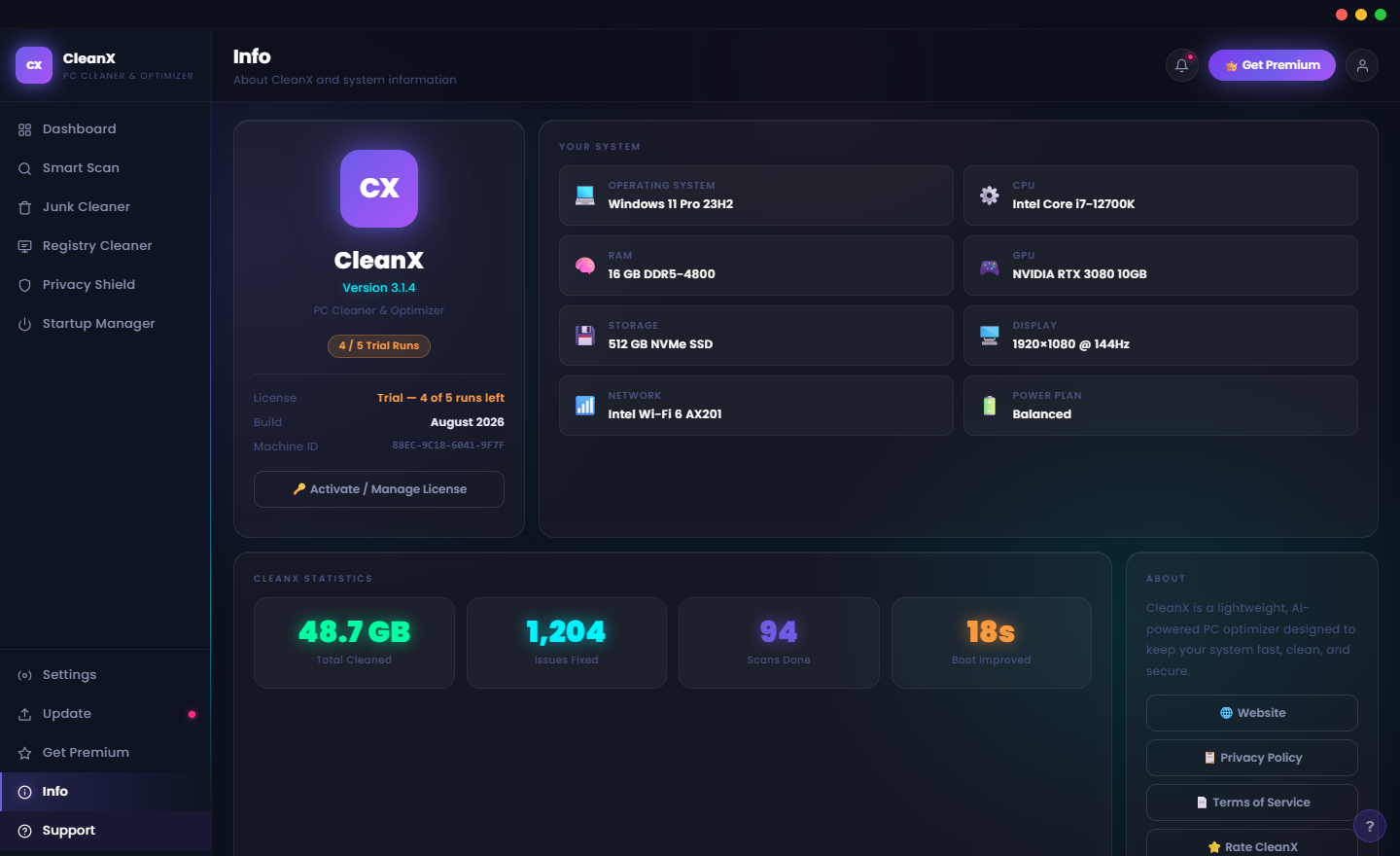Click the display monitor icon
Image resolution: width=1400 pixels, height=856 pixels.
[x=990, y=336]
